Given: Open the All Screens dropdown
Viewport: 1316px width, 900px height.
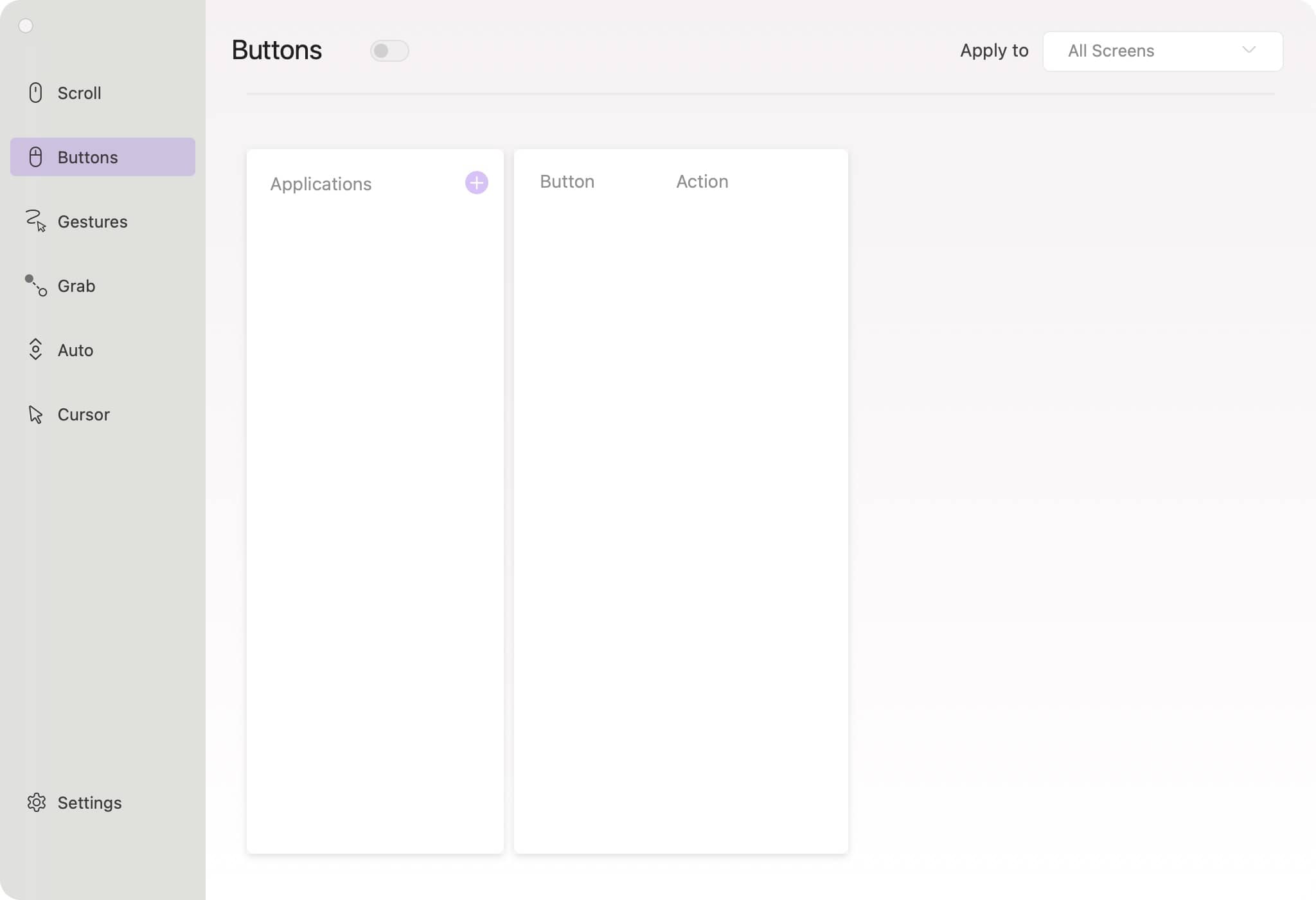Looking at the screenshot, I should click(1162, 51).
